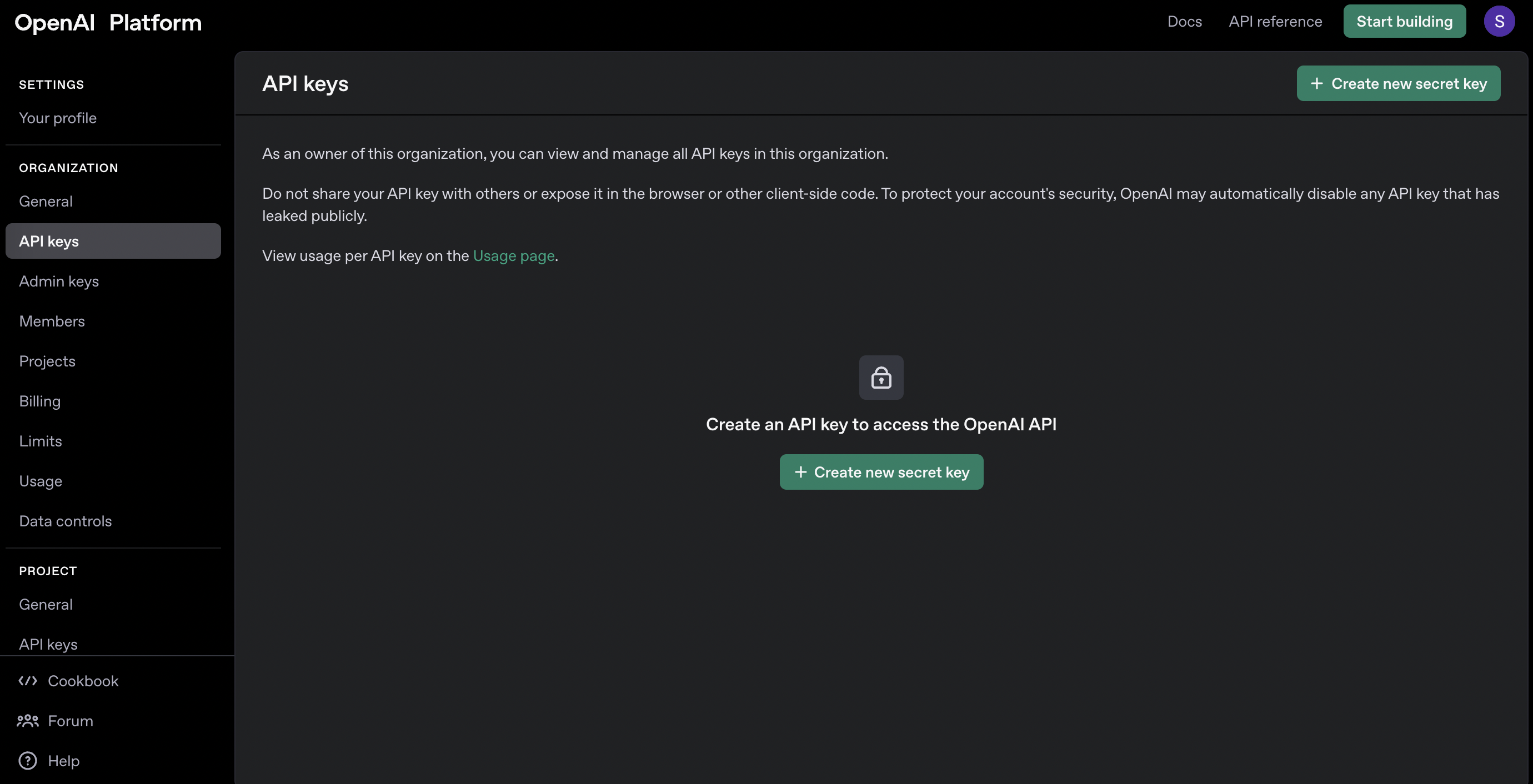1533x784 pixels.
Task: Click plus icon on center Create key button
Action: [x=800, y=473]
